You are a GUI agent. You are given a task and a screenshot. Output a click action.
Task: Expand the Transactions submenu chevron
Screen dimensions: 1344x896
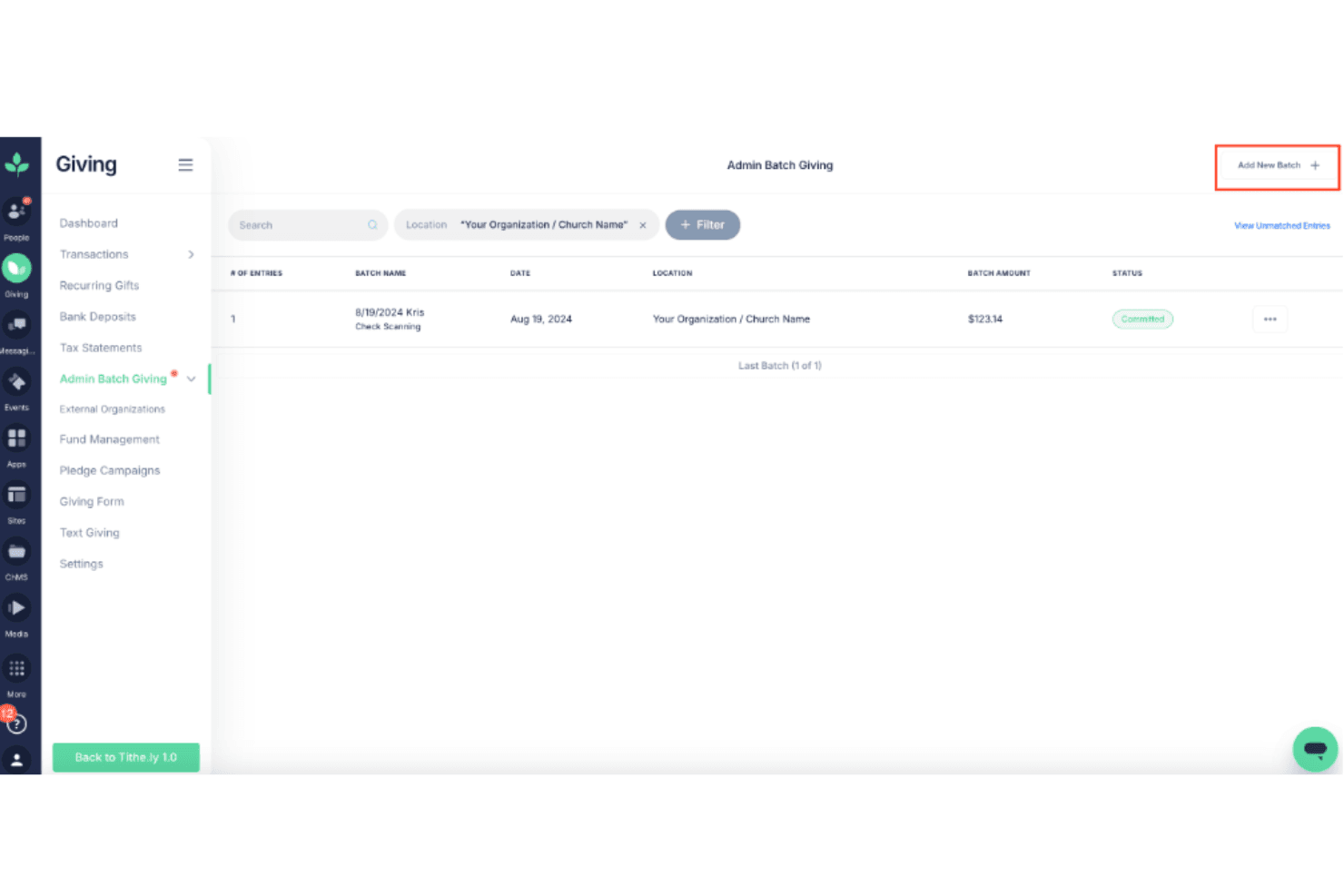[x=191, y=254]
